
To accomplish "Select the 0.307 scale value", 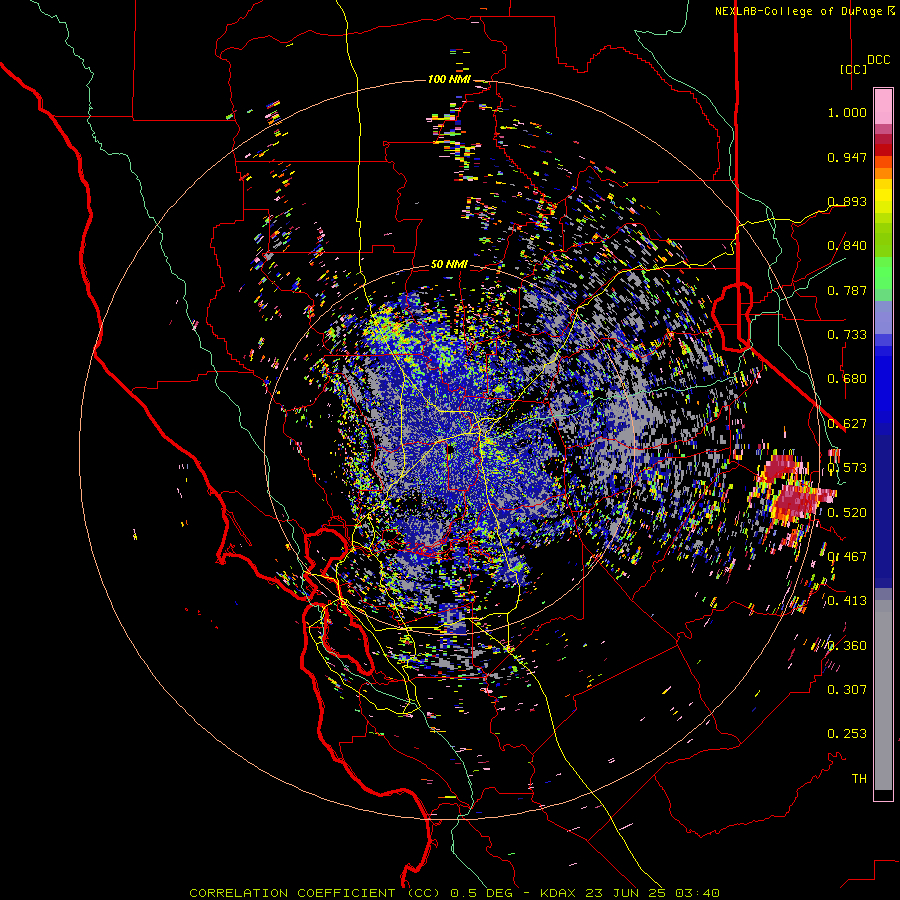I will coord(847,690).
